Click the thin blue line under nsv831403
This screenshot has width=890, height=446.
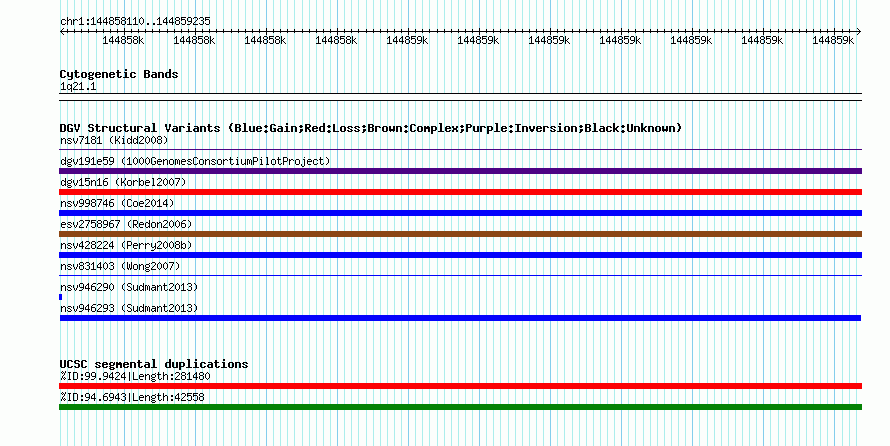tap(460, 276)
